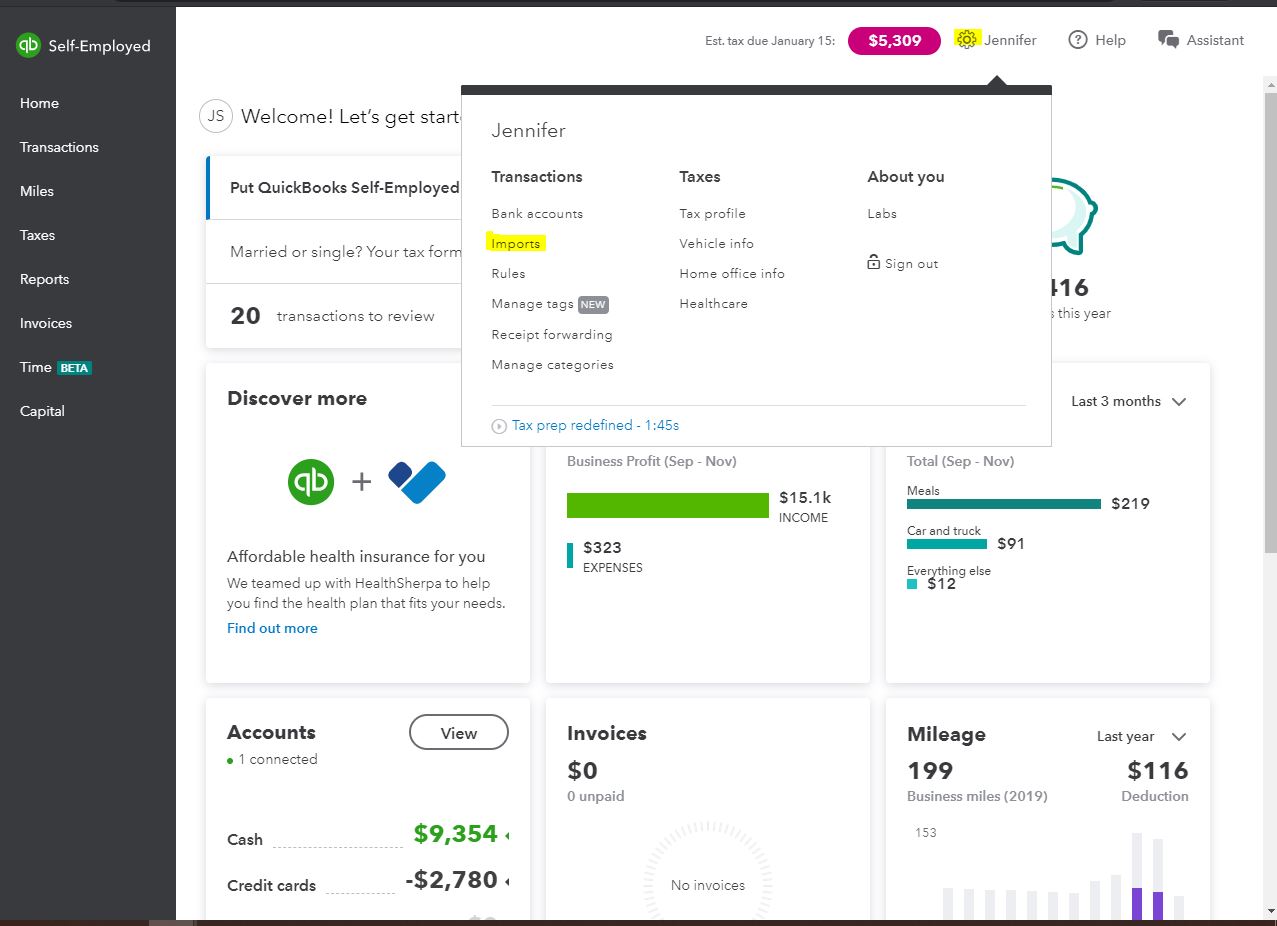Click the green income bar
1277x926 pixels.
coord(667,505)
